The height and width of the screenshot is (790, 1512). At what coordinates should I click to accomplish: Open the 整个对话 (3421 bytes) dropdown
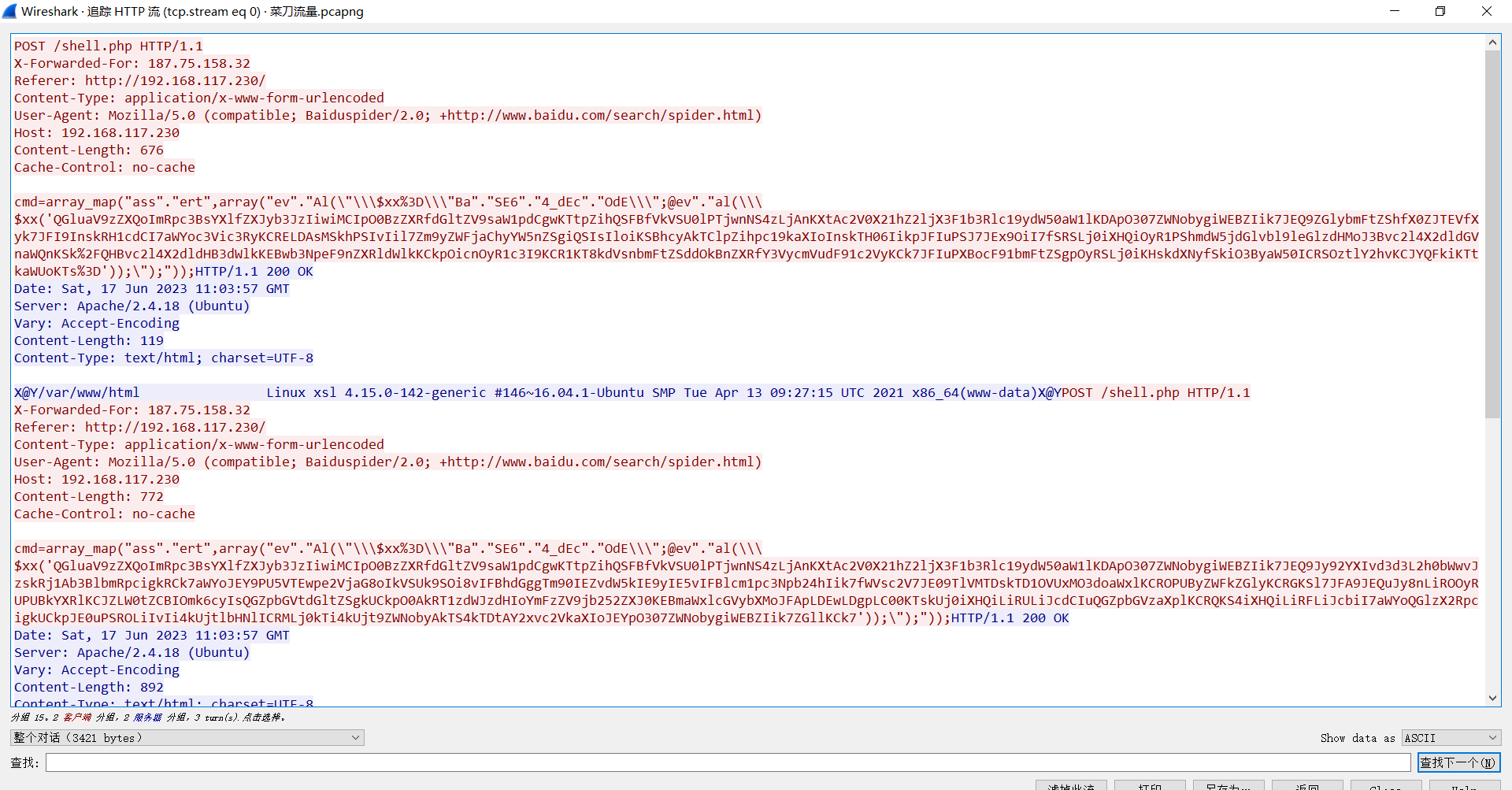pos(187,738)
